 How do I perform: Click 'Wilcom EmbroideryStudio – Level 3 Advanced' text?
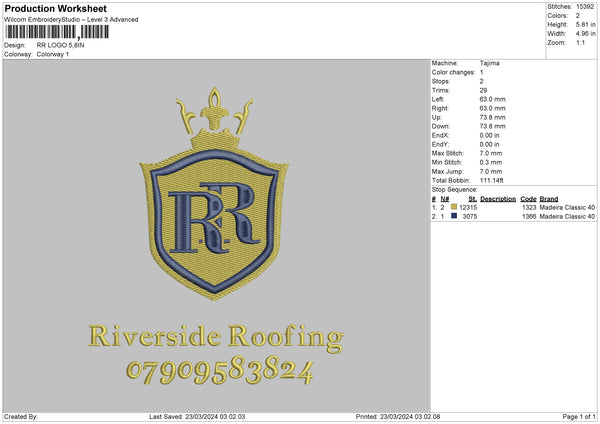[x=71, y=20]
